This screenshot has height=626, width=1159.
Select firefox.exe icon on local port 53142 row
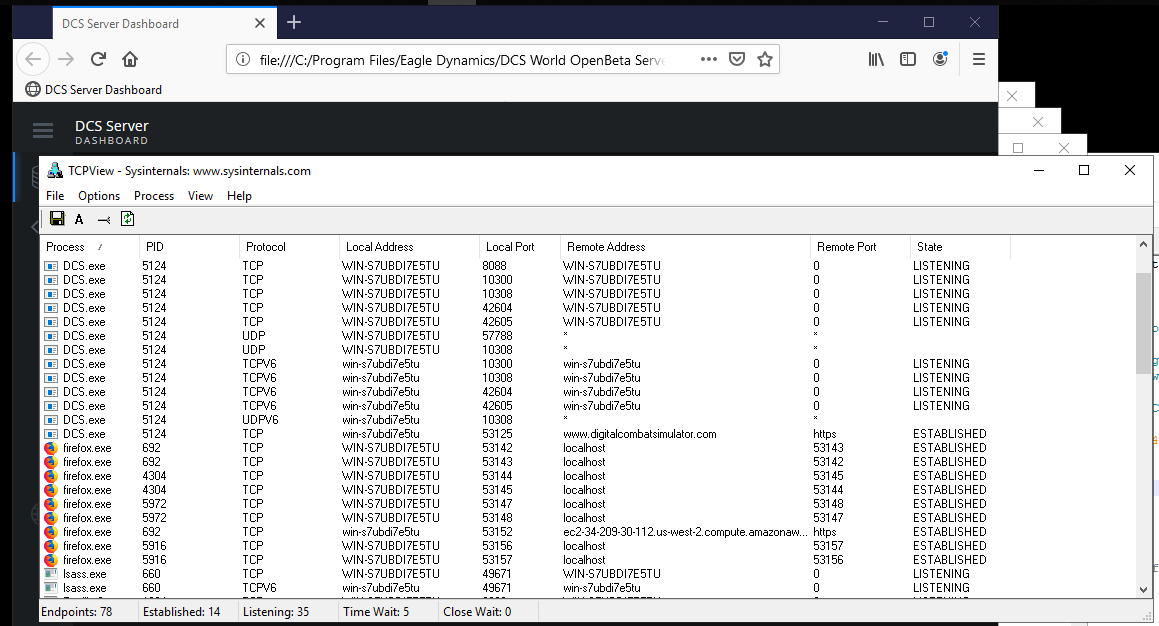tap(51, 448)
